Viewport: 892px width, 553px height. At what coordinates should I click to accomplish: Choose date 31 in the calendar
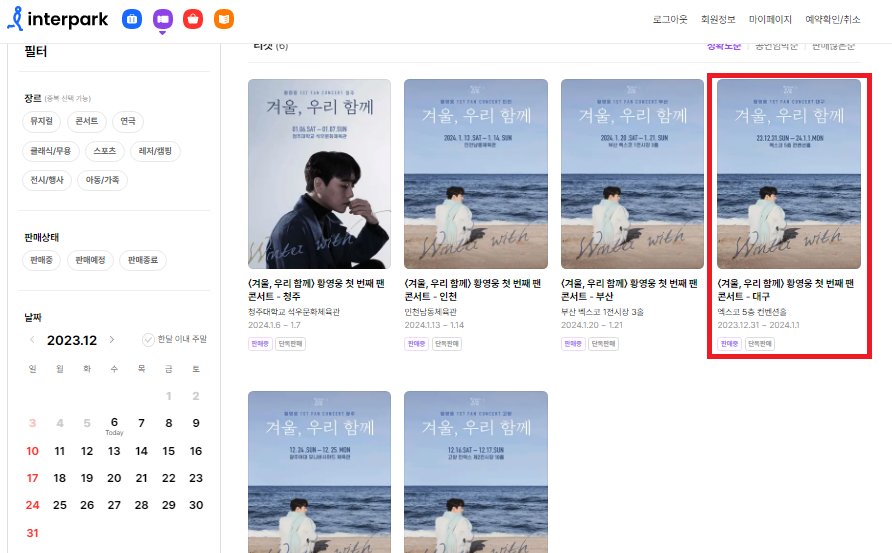32,533
